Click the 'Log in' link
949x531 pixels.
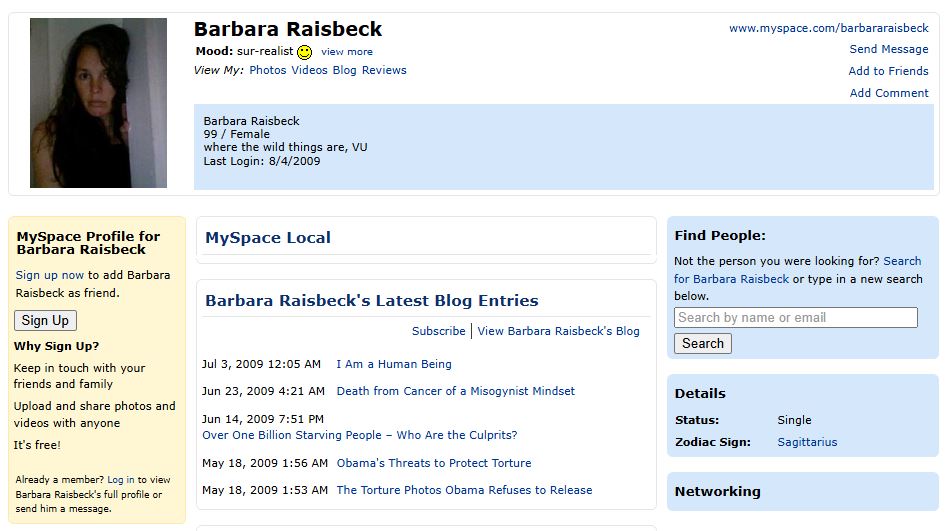tap(121, 480)
